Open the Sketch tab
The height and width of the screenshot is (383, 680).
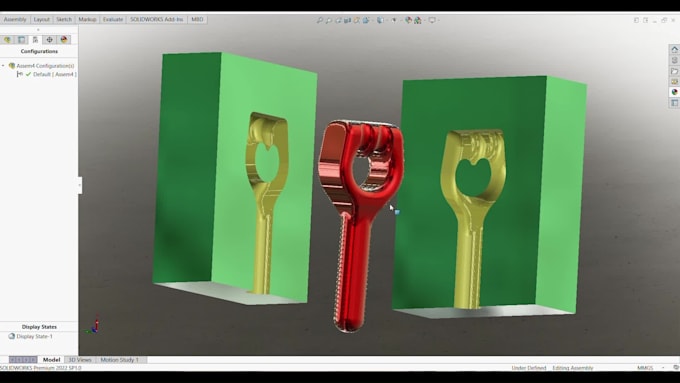(64, 20)
